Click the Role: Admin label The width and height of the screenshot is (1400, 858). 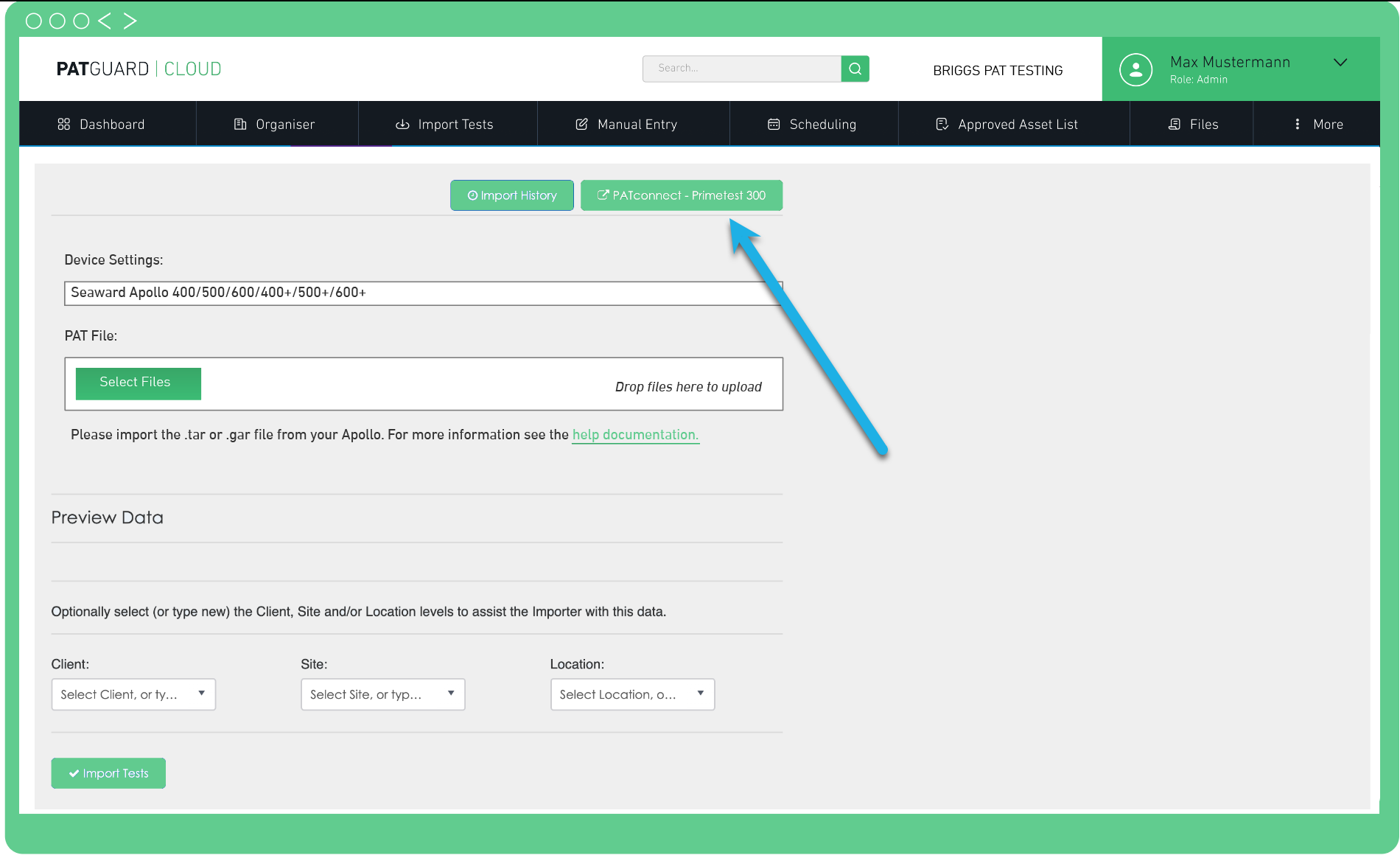click(x=1198, y=80)
